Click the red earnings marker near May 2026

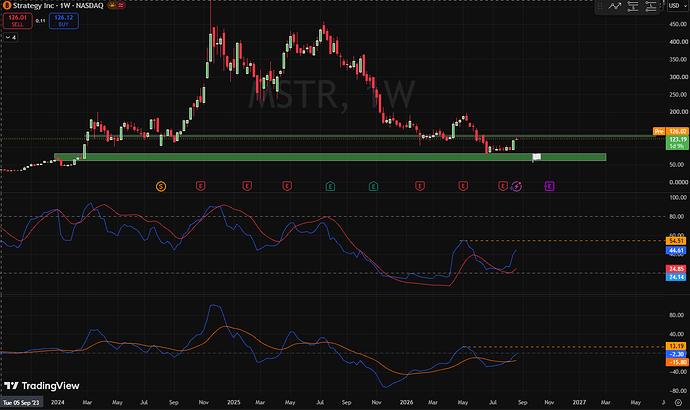click(463, 187)
